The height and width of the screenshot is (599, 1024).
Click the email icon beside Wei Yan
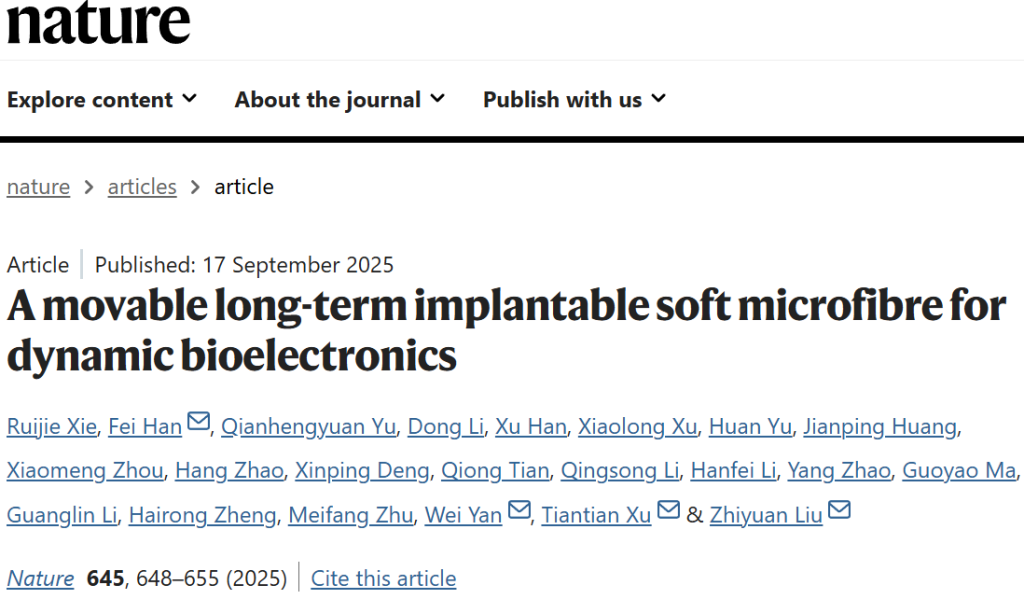(519, 512)
